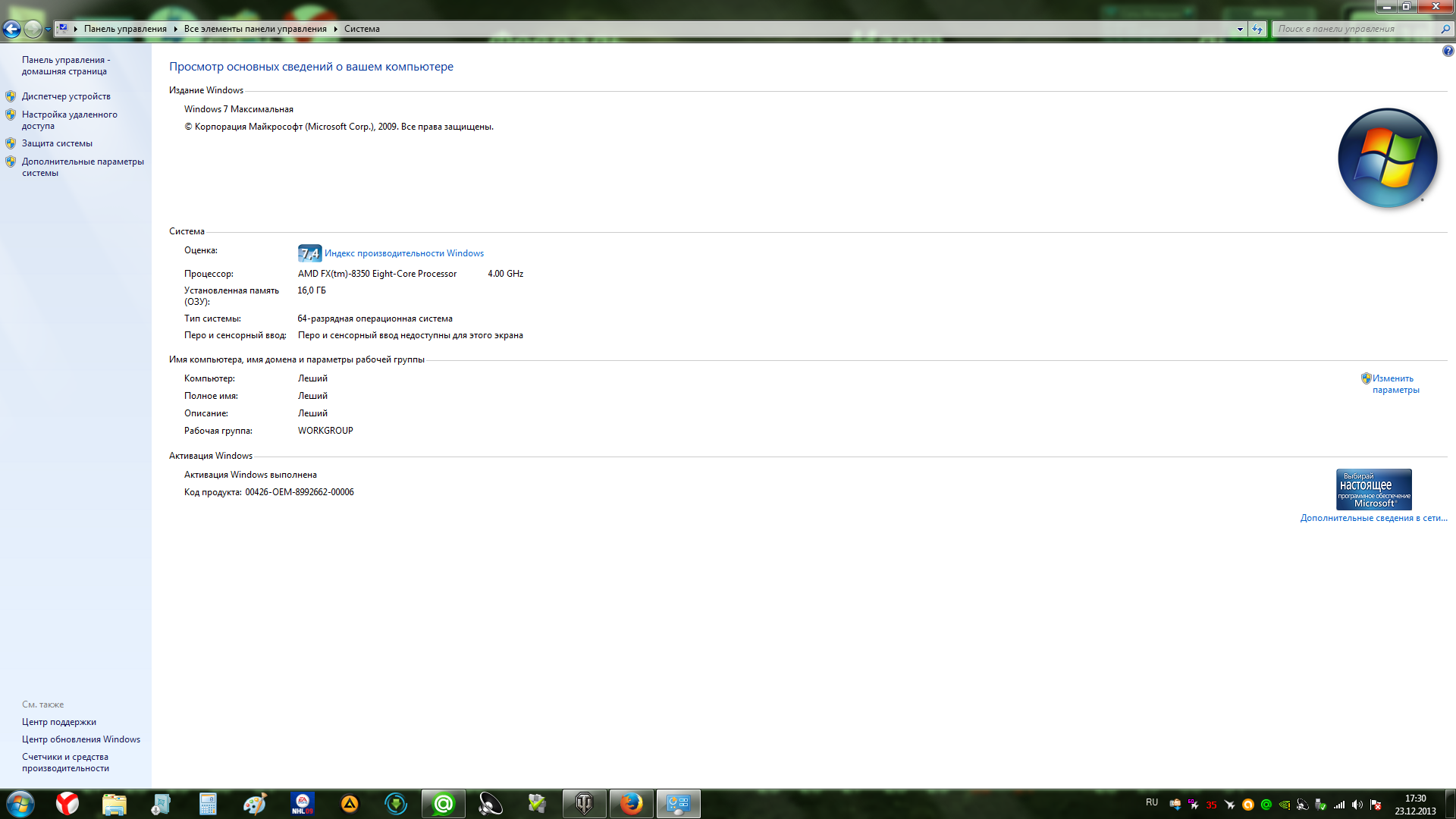Viewport: 1456px width, 819px height.
Task: Open 'Диспетчер устройств' link
Action: coord(66,96)
